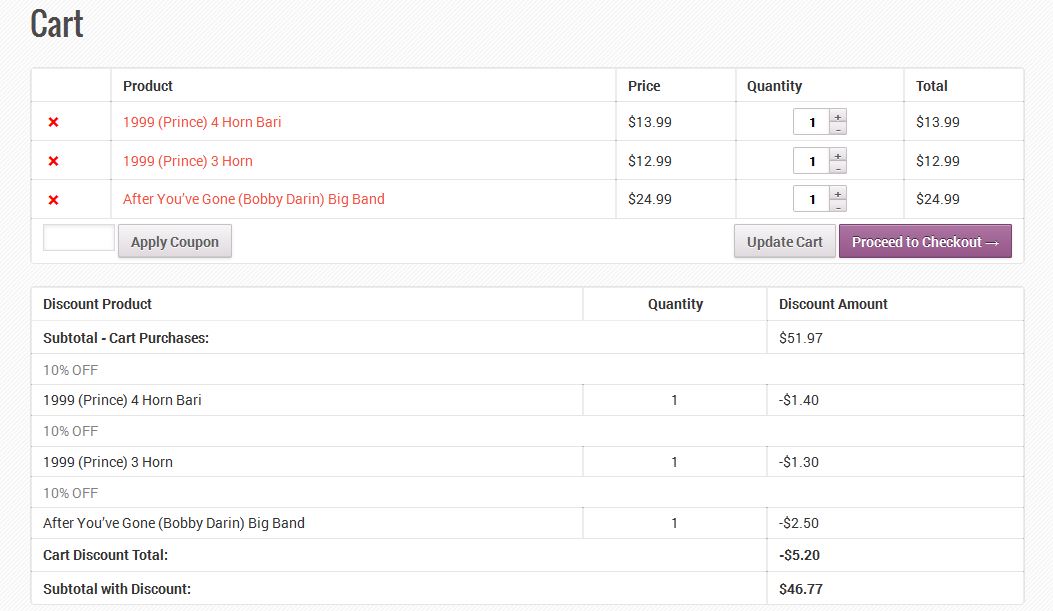Decrease quantity of After You've Gone Big Band

(837, 205)
